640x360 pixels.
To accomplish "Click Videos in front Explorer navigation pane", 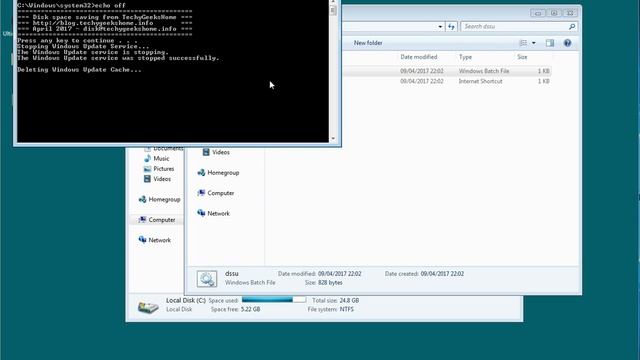I will 221,152.
